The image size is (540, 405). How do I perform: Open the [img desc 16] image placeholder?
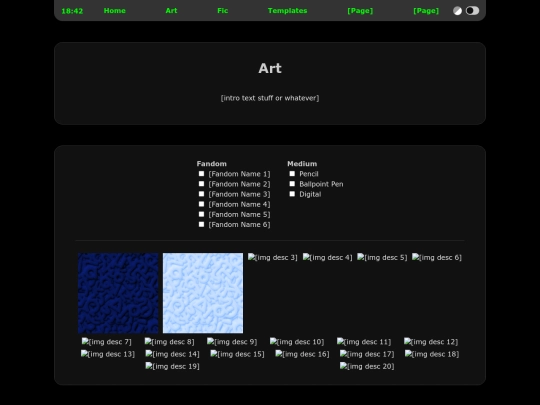pos(302,354)
